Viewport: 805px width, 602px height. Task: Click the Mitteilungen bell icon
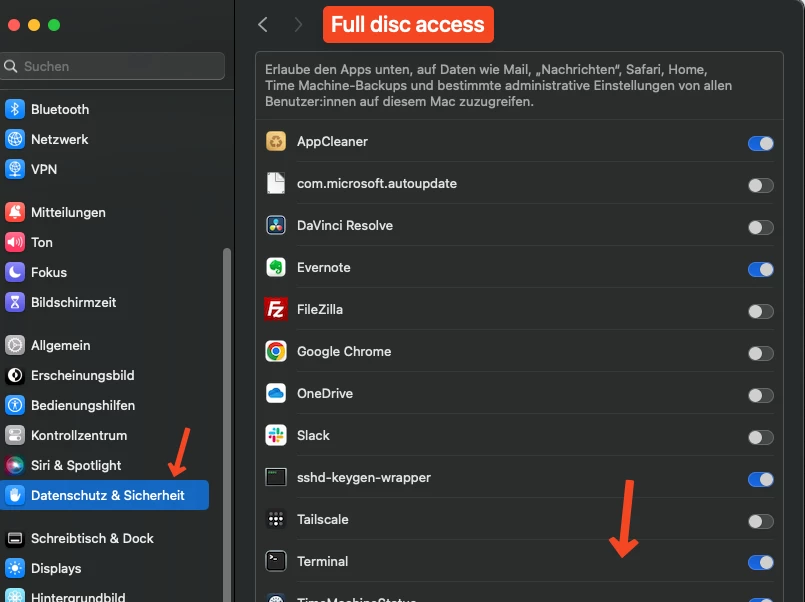coord(15,212)
